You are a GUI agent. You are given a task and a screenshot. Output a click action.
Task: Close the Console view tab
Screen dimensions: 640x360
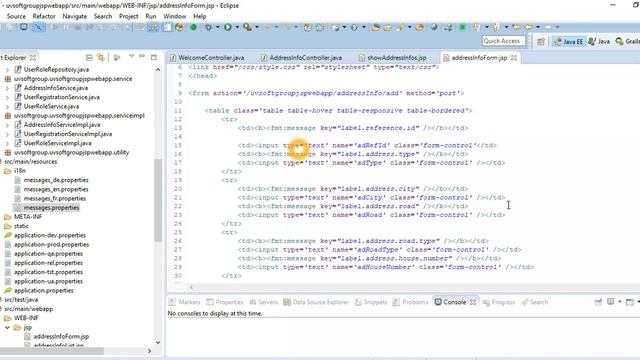click(x=473, y=302)
